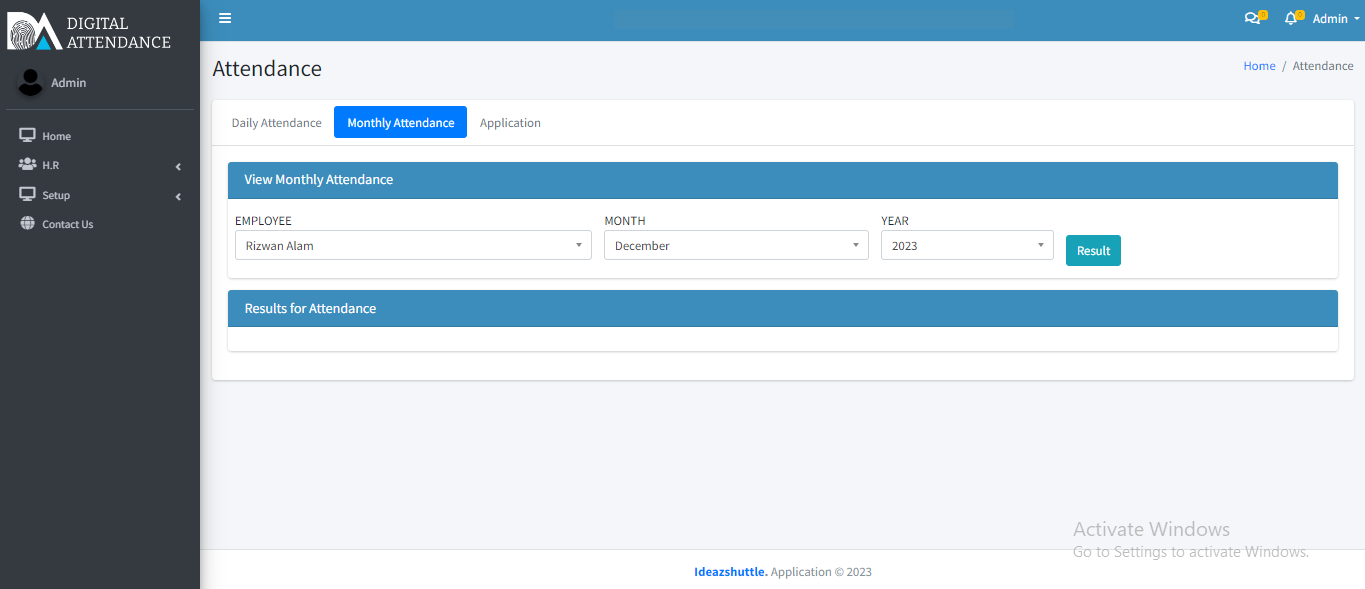Open the notifications bell icon
Image resolution: width=1365 pixels, height=589 pixels.
click(1291, 18)
